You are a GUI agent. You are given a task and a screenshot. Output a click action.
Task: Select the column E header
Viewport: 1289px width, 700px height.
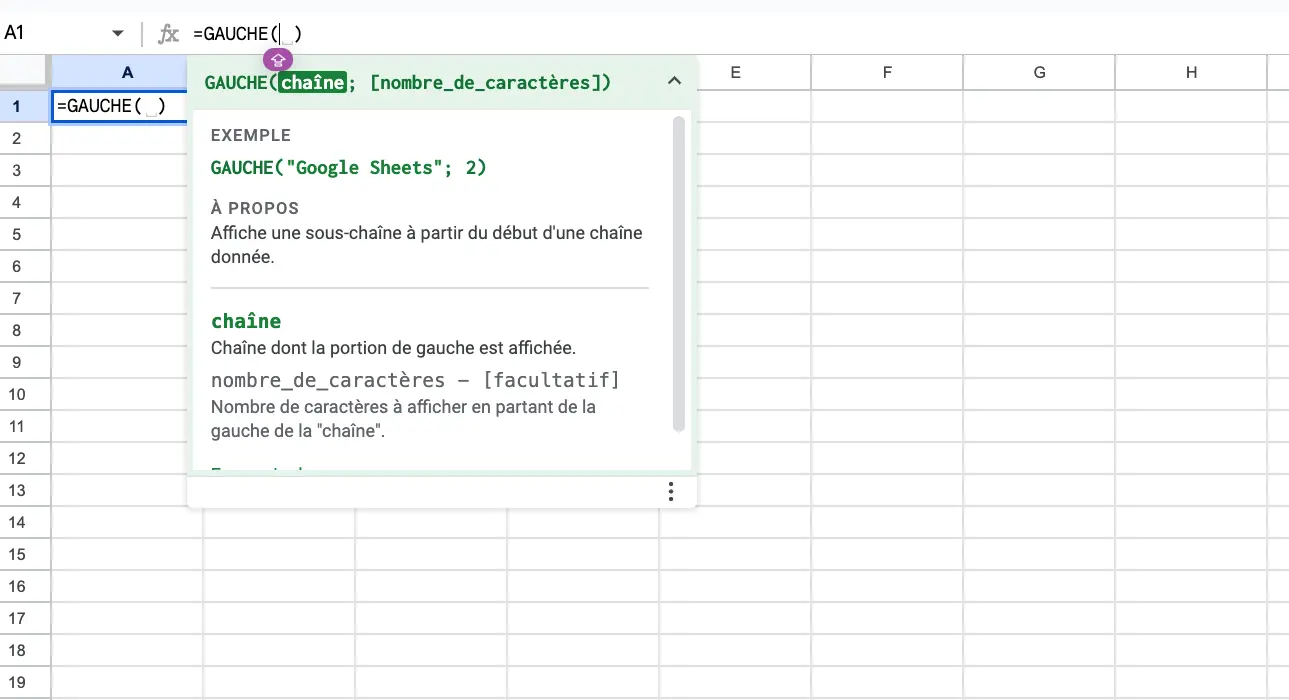pos(735,72)
